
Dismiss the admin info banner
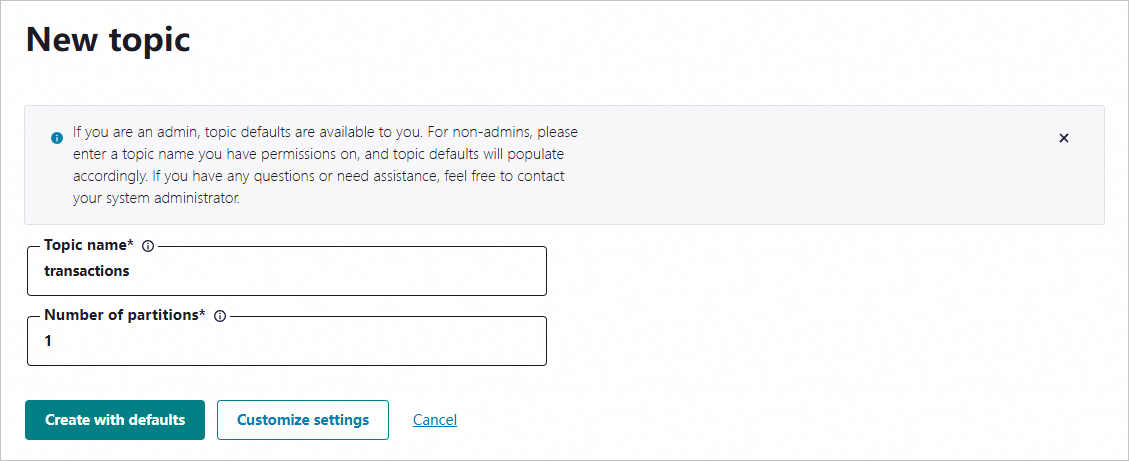coord(1064,138)
